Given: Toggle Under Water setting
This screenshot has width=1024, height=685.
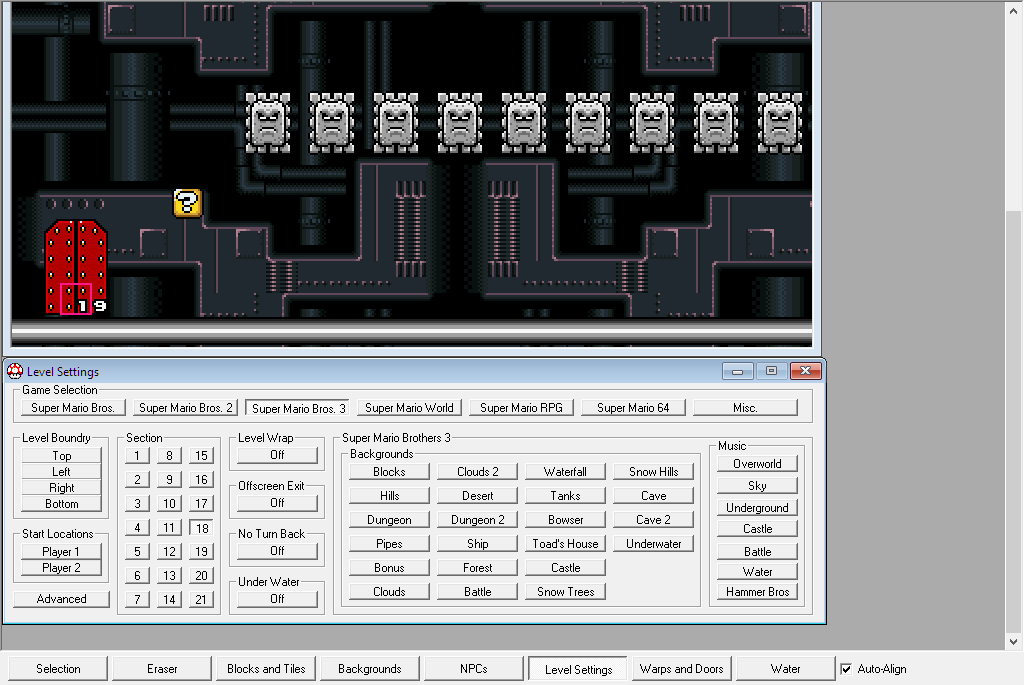Looking at the screenshot, I should [x=277, y=599].
